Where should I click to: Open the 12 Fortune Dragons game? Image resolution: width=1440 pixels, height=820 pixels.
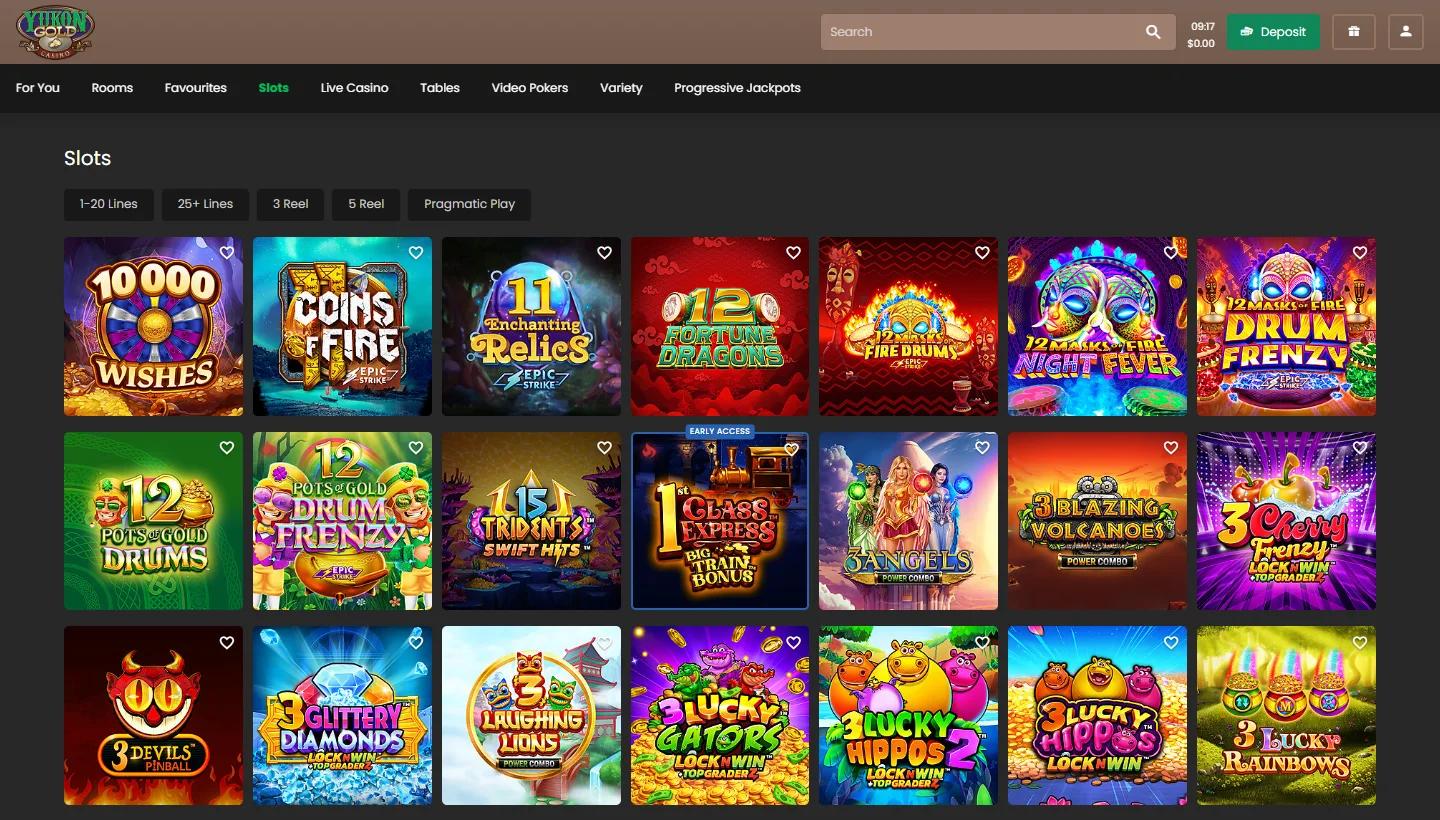tap(720, 326)
